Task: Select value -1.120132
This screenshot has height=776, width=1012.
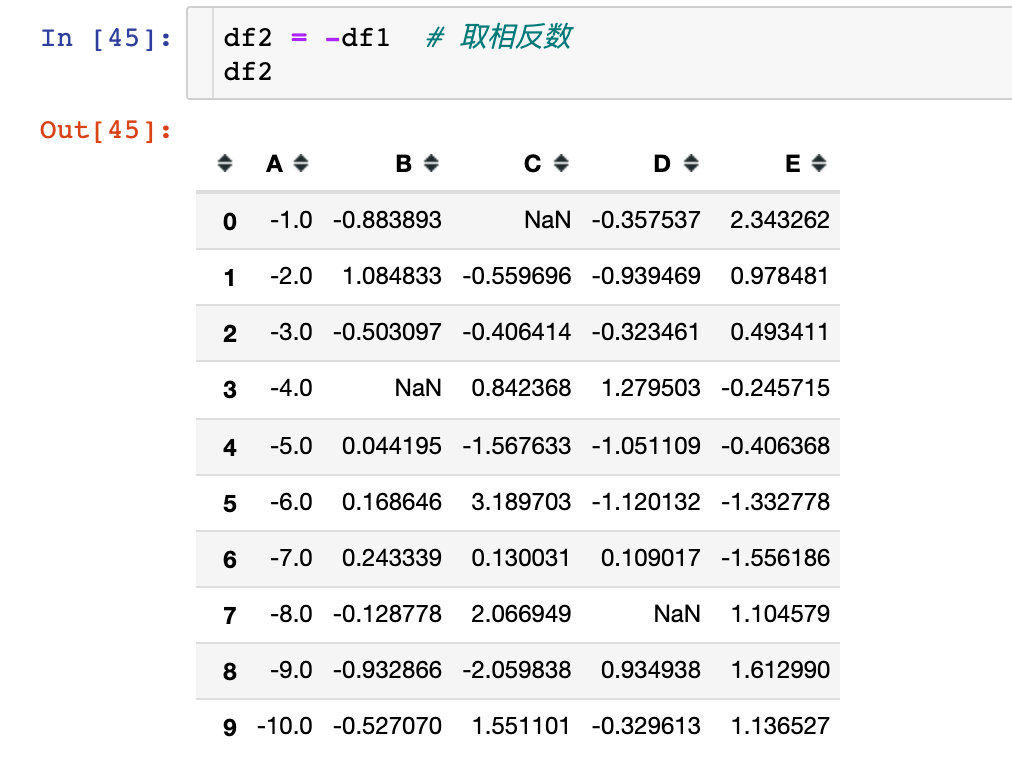Action: pyautogui.click(x=646, y=502)
